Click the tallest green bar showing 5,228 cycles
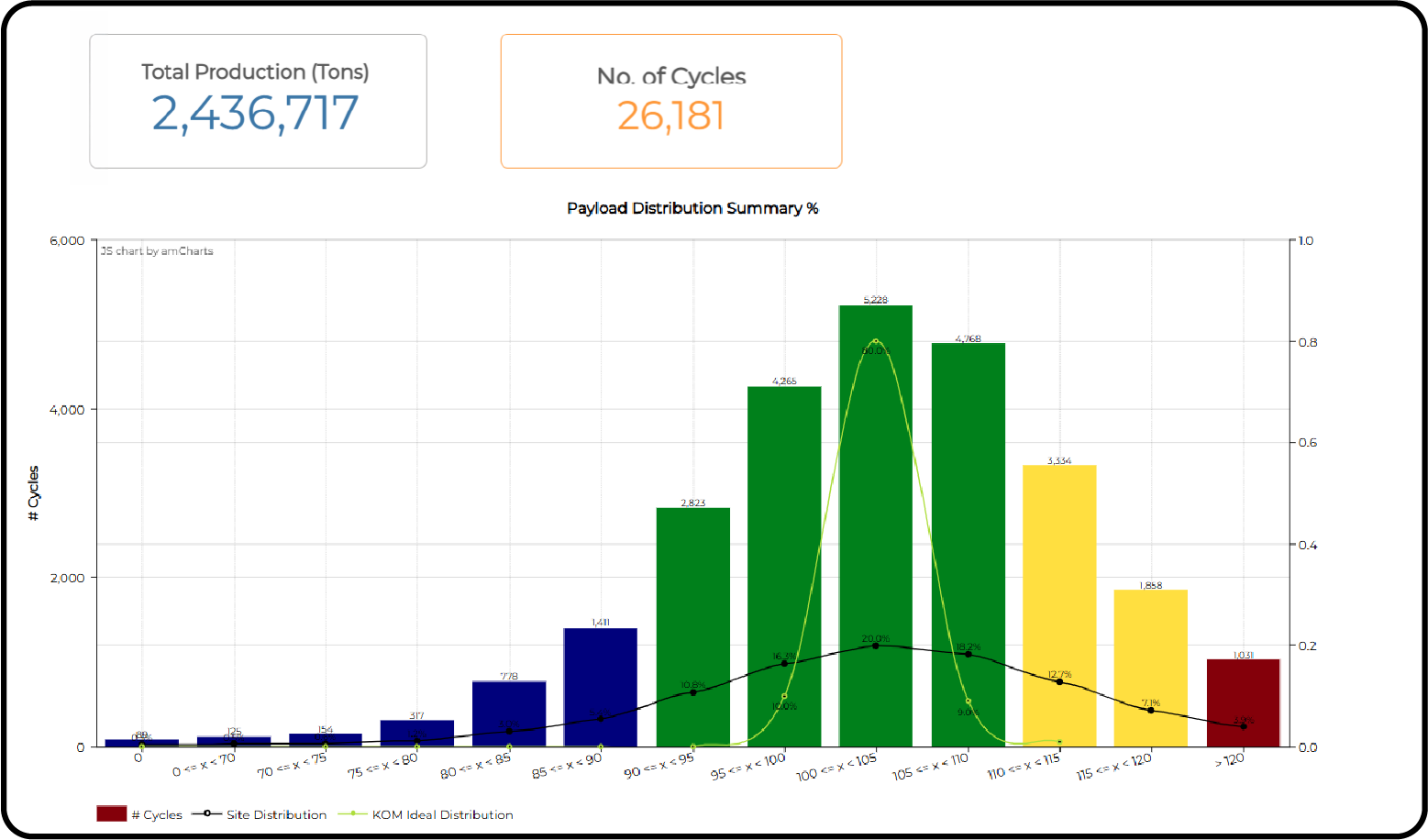This screenshot has width=1428, height=840. click(x=876, y=525)
